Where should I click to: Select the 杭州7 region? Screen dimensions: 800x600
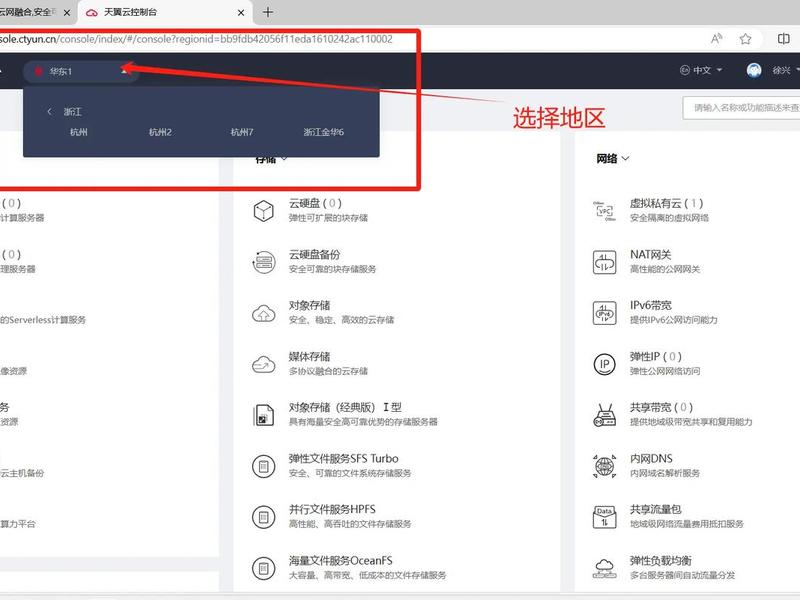[242, 132]
